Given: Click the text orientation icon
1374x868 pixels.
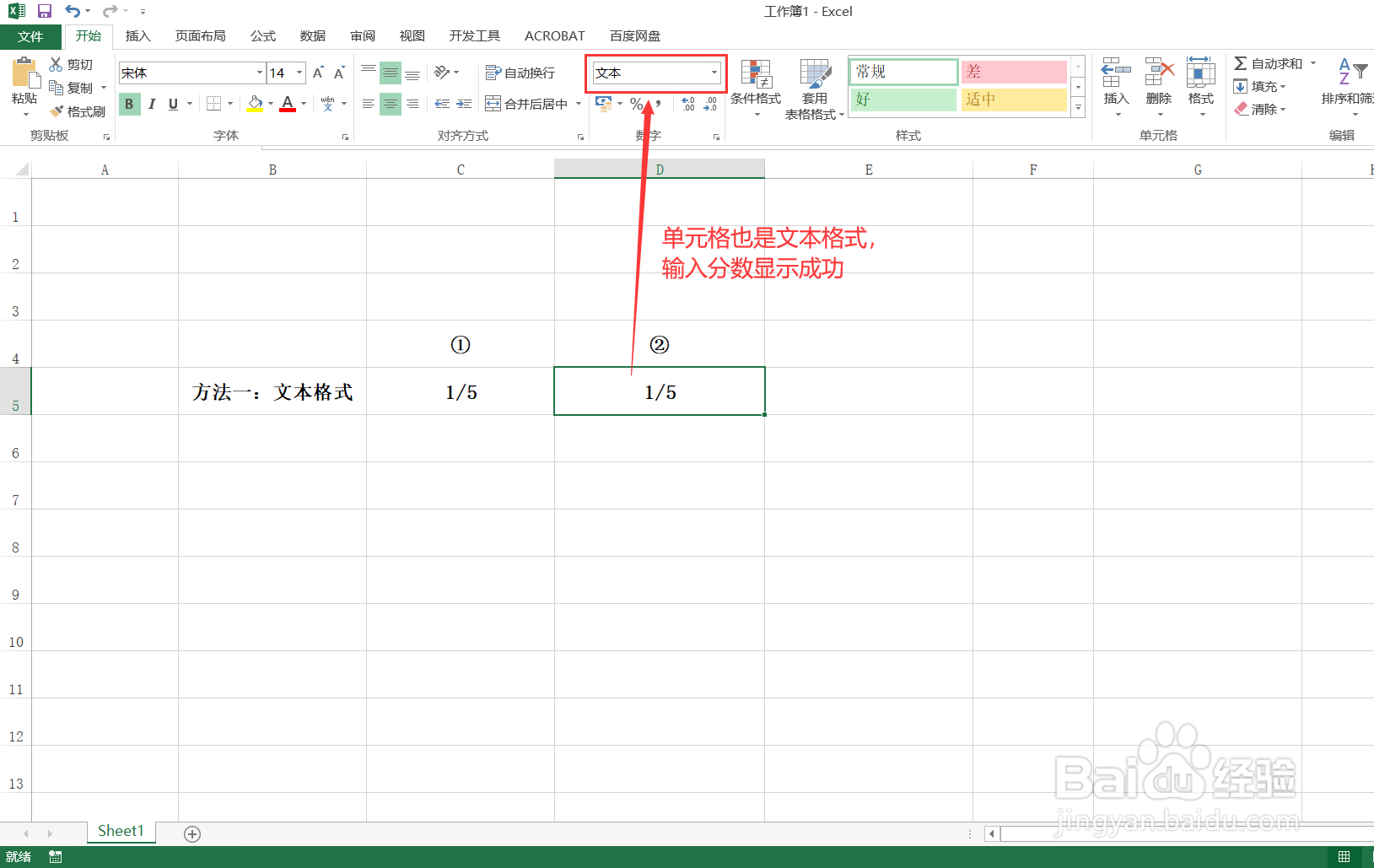Looking at the screenshot, I should pyautogui.click(x=443, y=73).
